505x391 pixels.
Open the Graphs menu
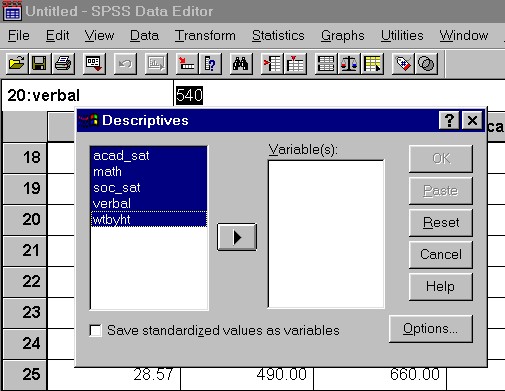pos(342,35)
